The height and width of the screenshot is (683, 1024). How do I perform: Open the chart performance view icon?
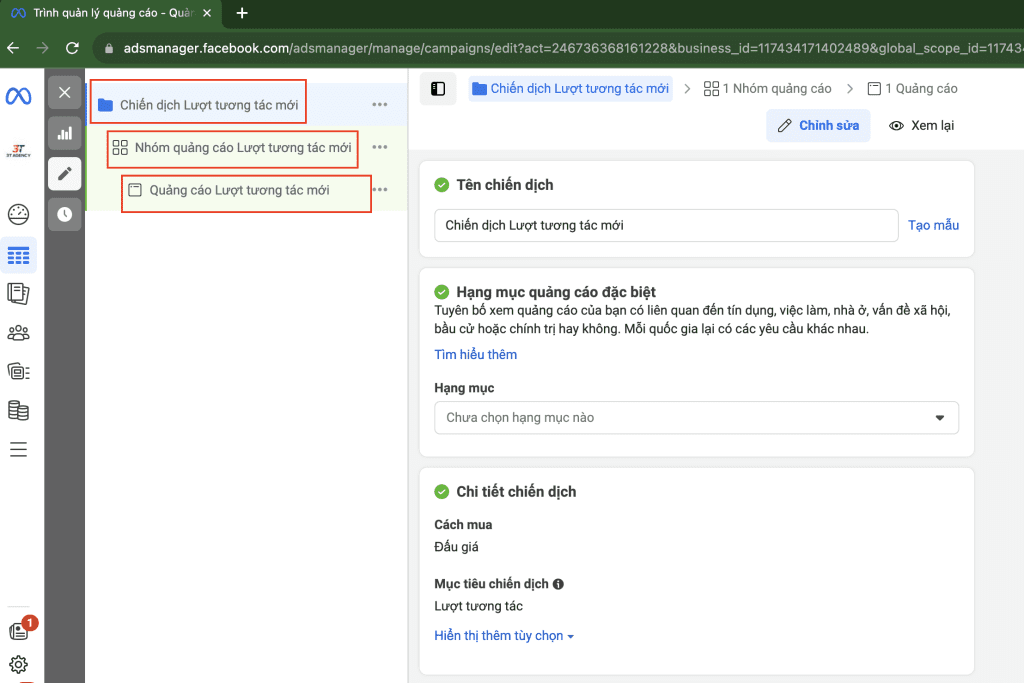[65, 134]
